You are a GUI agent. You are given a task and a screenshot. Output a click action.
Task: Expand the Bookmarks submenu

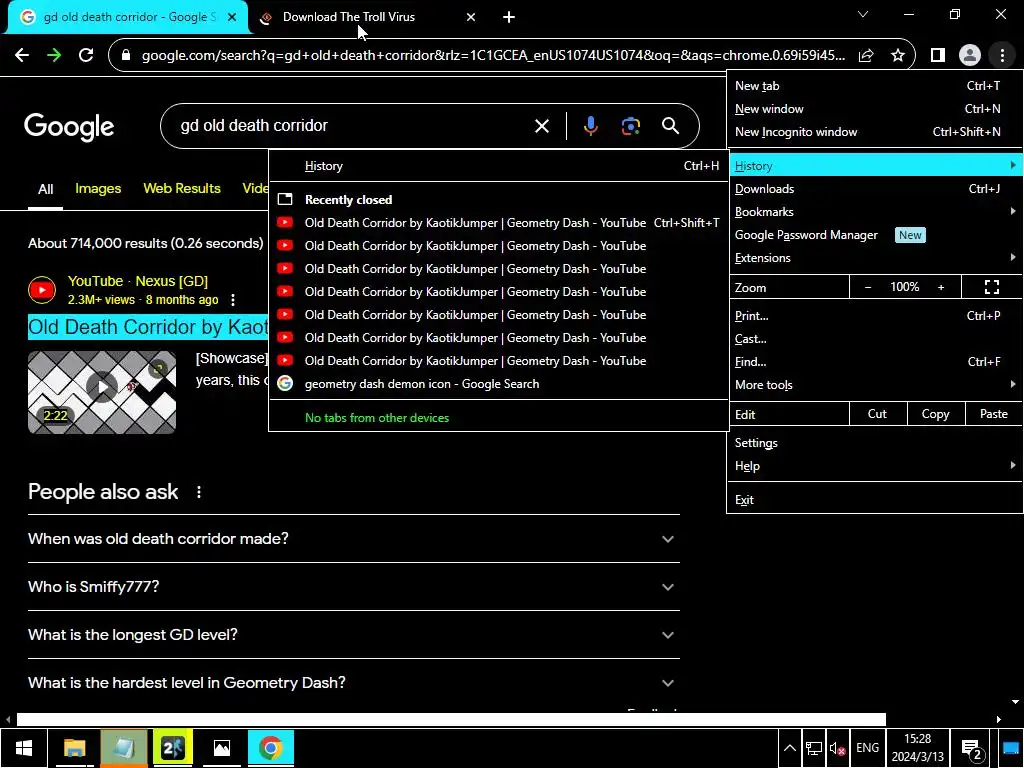pyautogui.click(x=874, y=212)
